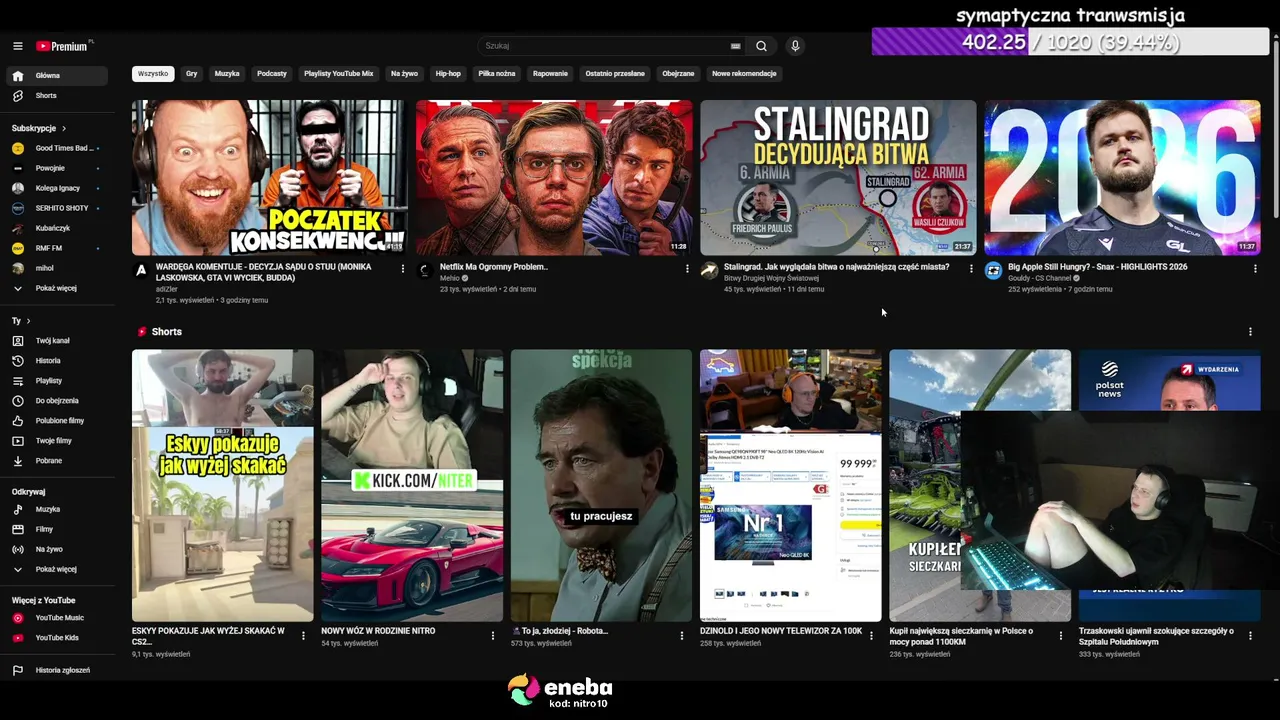The image size is (1280, 720).
Task: Select the Podcasty filter chip
Action: 272,74
